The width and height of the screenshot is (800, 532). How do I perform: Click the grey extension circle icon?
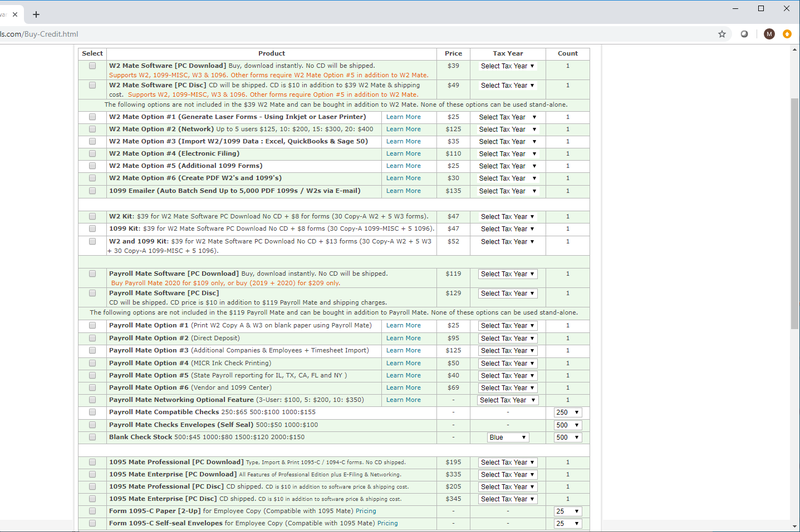pyautogui.click(x=744, y=34)
